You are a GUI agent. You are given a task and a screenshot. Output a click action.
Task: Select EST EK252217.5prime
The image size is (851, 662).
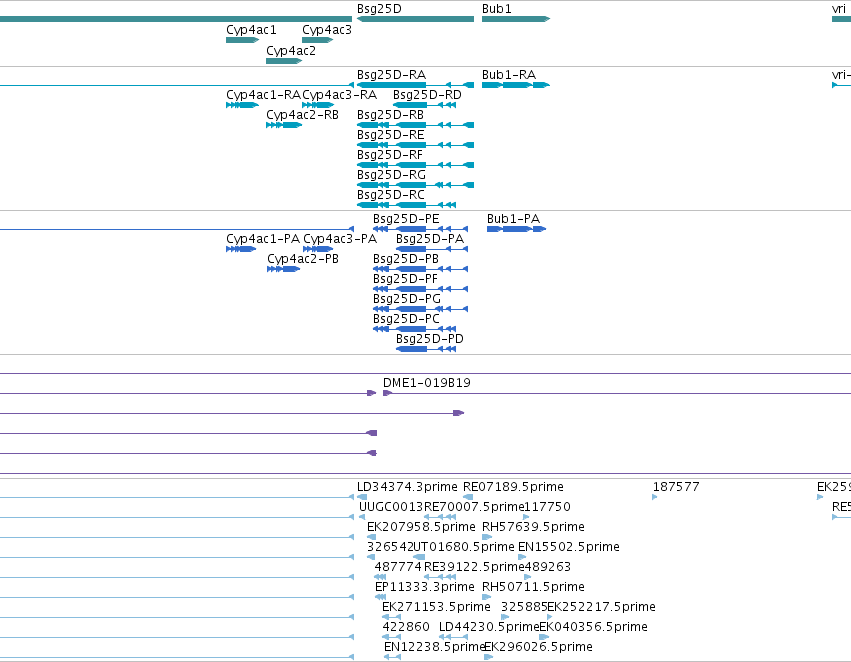pos(550,617)
